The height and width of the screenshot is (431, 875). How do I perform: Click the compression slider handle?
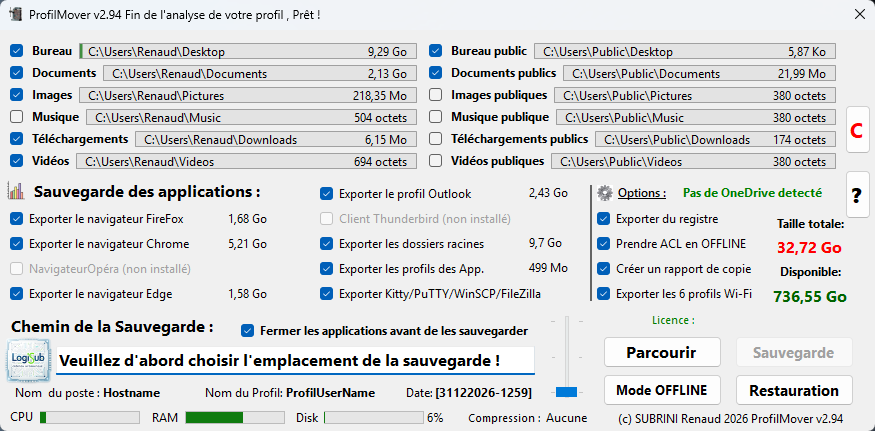click(566, 392)
